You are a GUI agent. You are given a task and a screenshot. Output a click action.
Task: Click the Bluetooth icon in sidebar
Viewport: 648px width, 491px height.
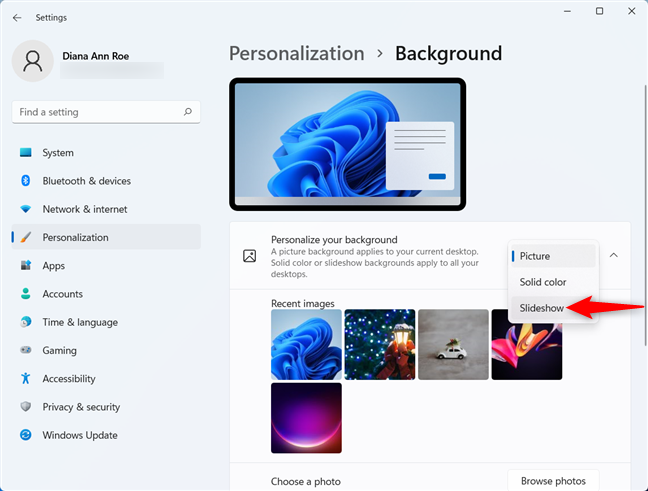pos(26,181)
